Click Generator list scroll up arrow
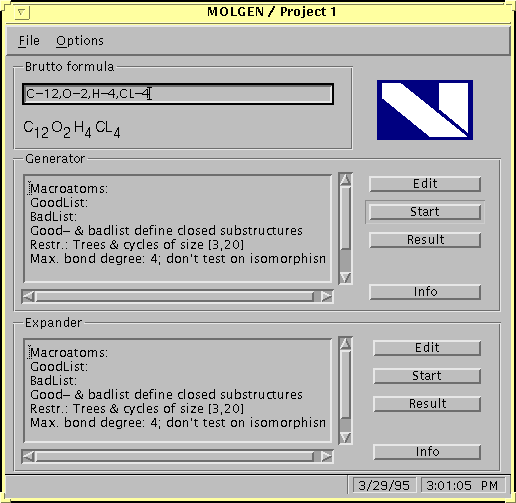Viewport: 516px width, 503px height. pos(345,180)
